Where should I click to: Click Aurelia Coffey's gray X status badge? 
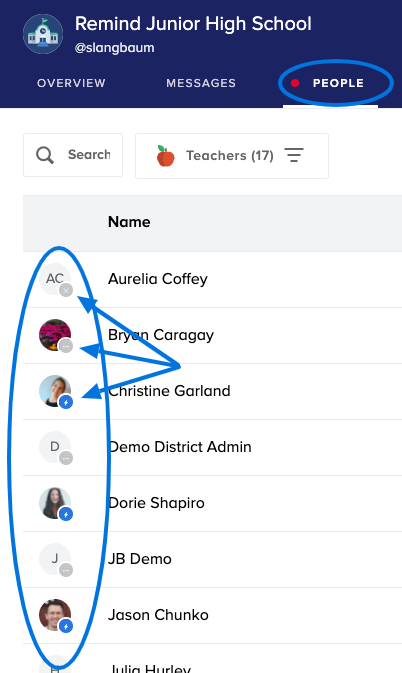tap(66, 291)
